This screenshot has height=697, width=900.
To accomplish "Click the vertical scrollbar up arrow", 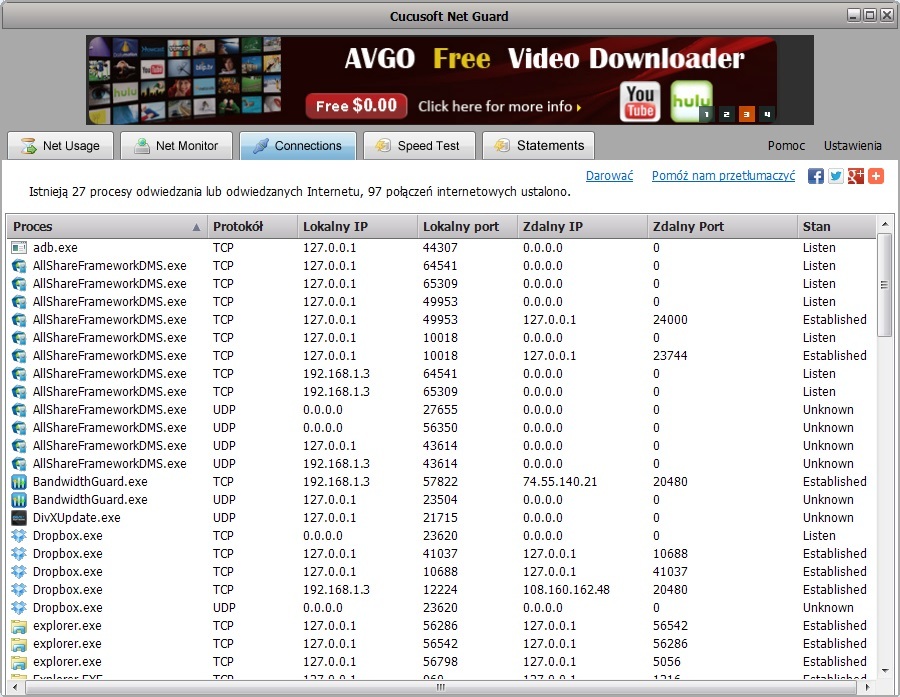I will 885,224.
